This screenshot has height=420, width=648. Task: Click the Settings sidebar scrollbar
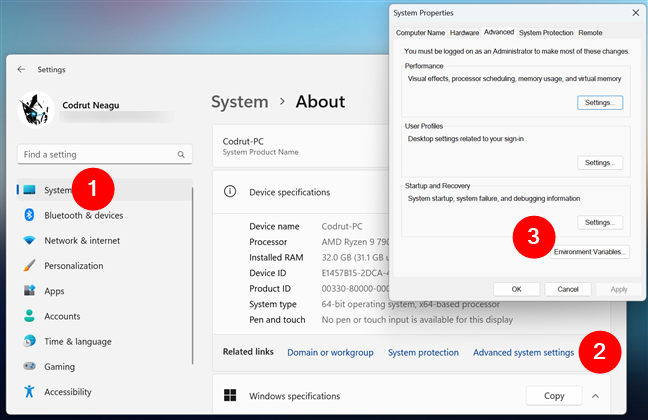tap(193, 276)
